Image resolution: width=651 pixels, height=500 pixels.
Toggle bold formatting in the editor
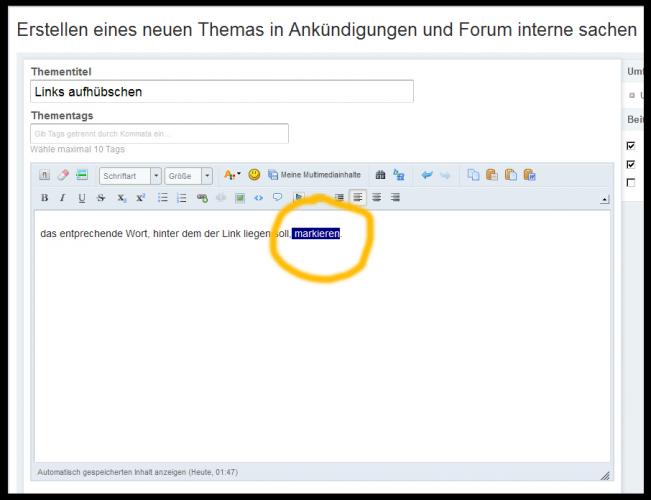point(45,198)
